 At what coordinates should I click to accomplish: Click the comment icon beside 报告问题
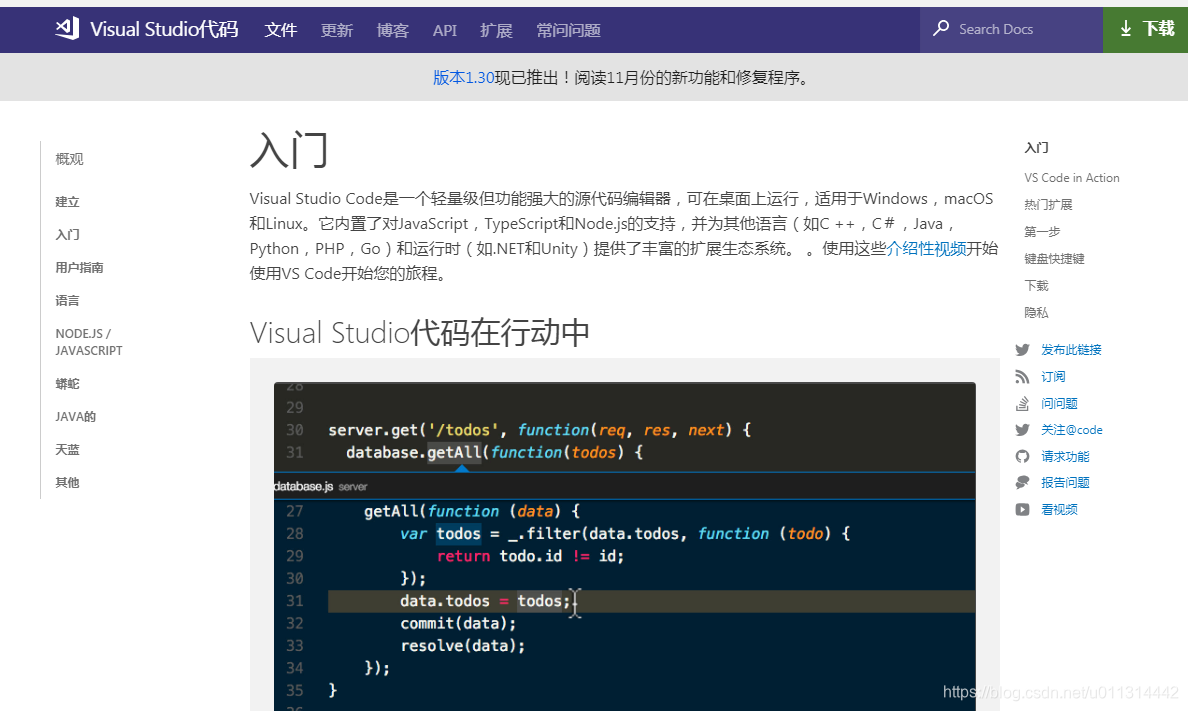point(1023,482)
